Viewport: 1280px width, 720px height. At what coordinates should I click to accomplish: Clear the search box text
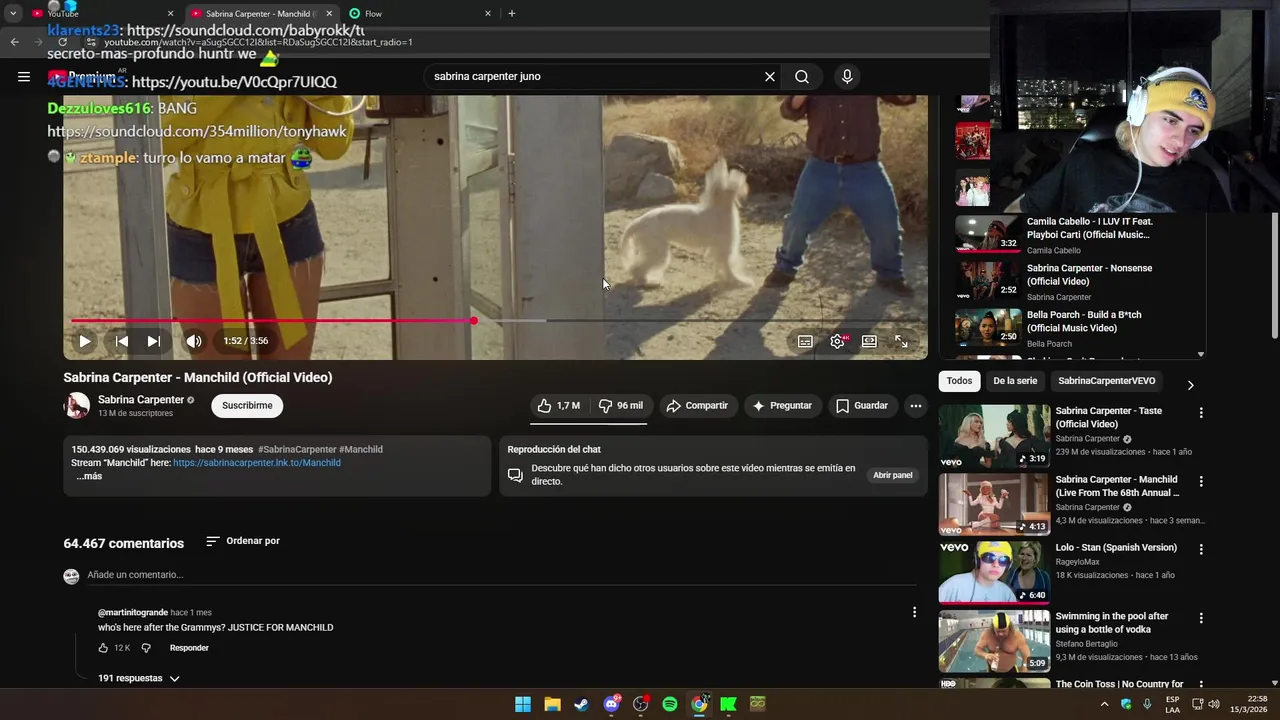coord(770,76)
